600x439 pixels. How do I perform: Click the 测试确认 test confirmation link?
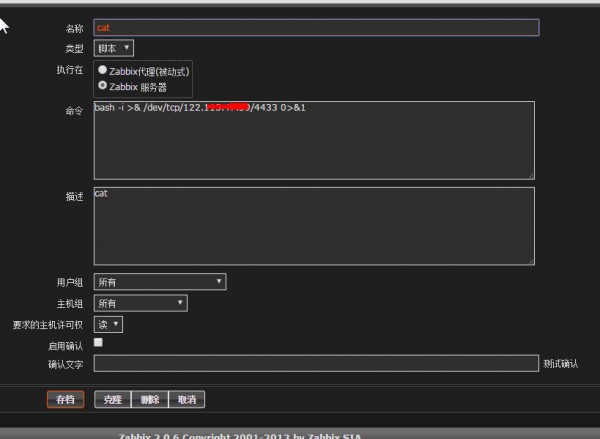tap(560, 364)
